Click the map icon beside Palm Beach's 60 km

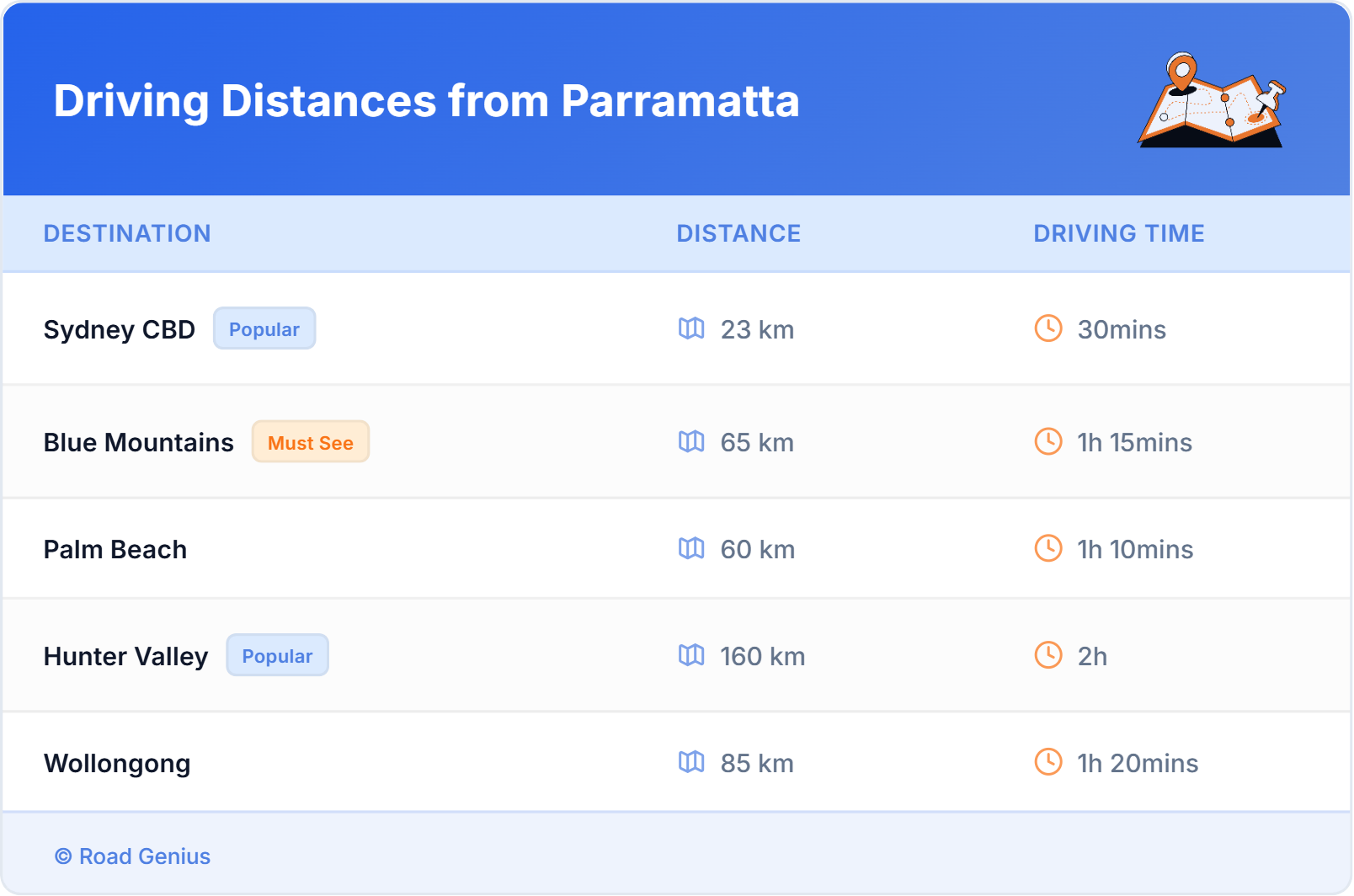coord(692,549)
